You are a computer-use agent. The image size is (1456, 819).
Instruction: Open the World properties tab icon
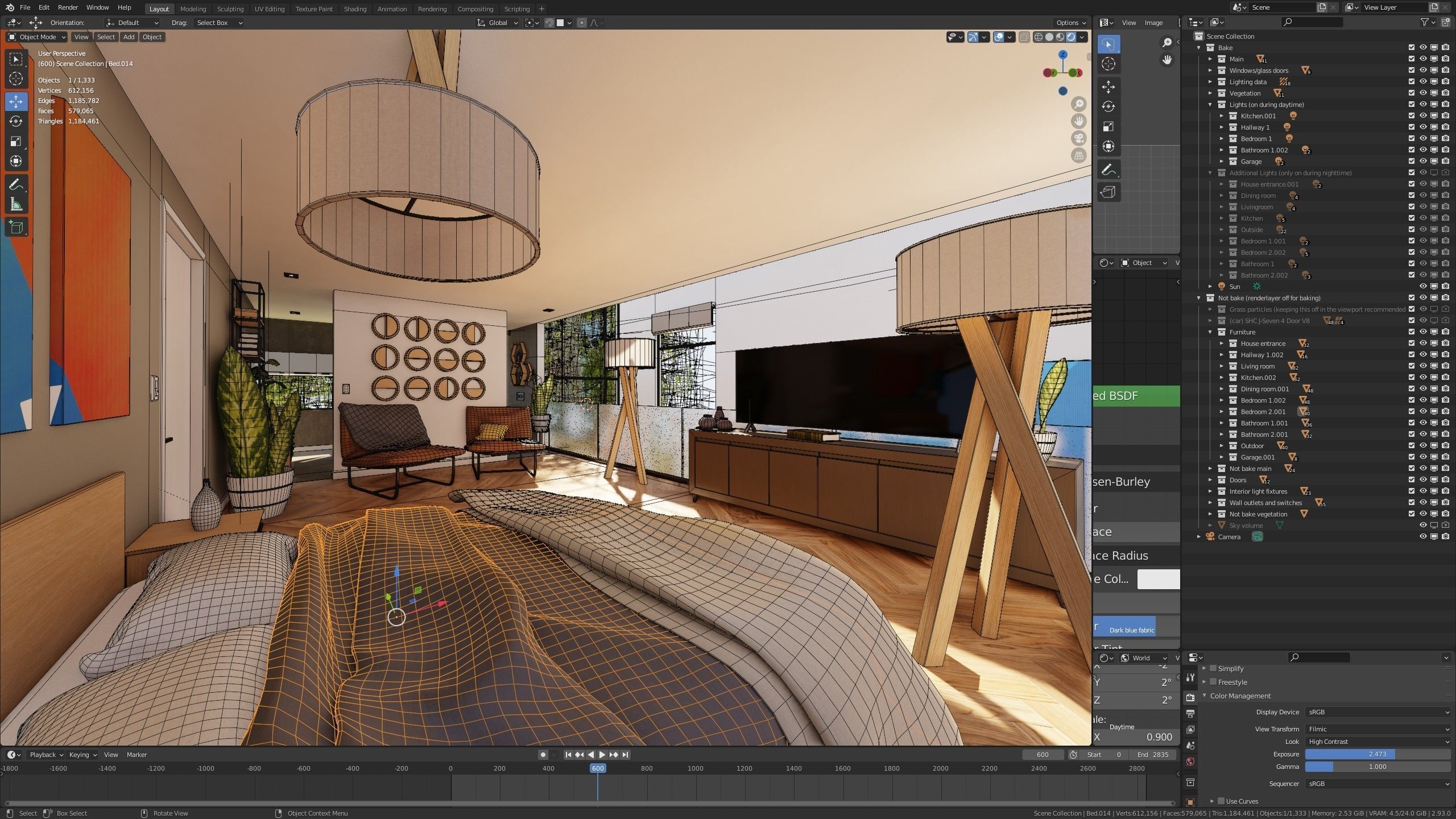(x=1190, y=762)
